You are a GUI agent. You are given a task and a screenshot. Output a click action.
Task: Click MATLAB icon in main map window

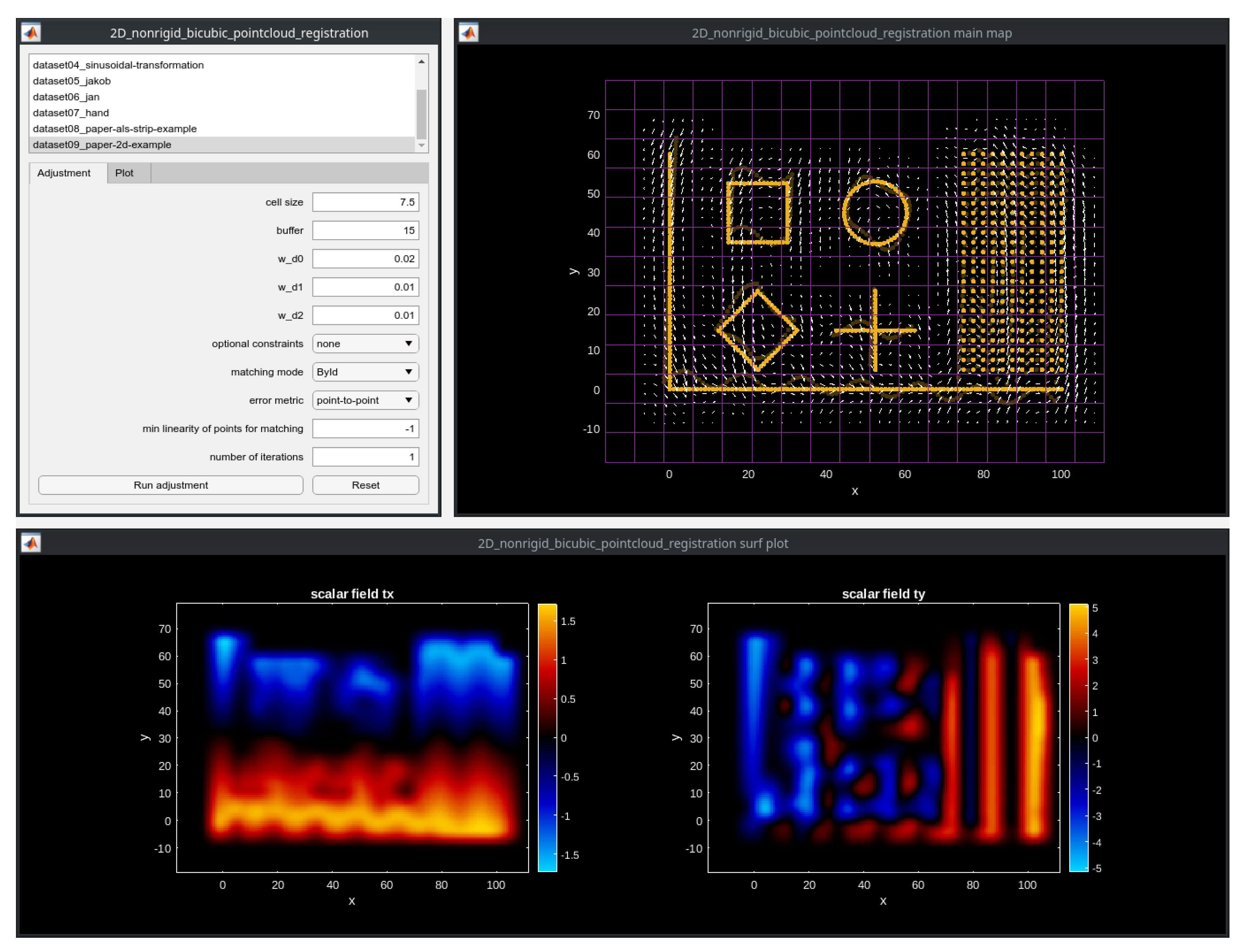[x=469, y=33]
